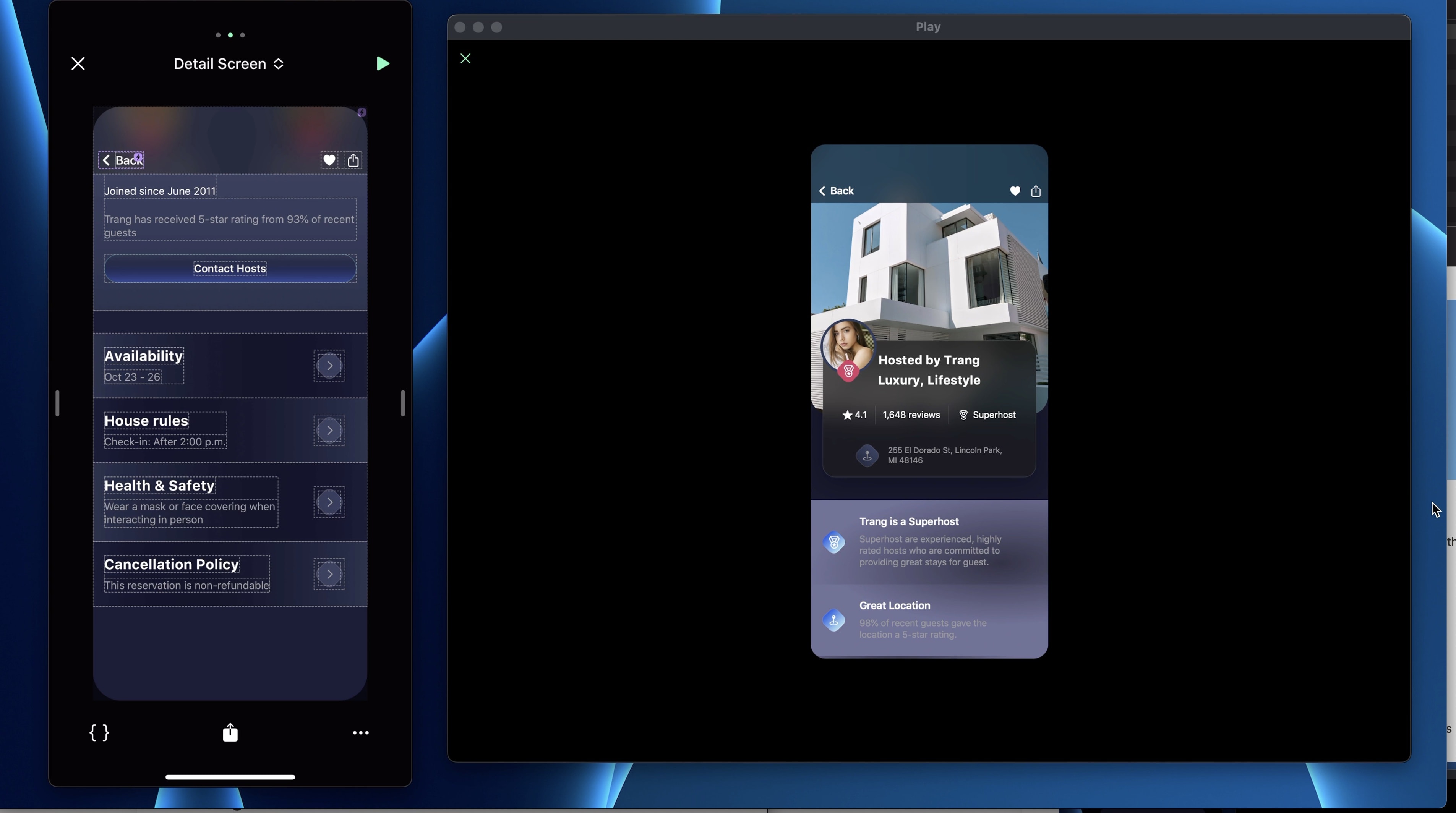Open the Detail Screen page selector
Viewport: 1456px width, 813px height.
(229, 64)
